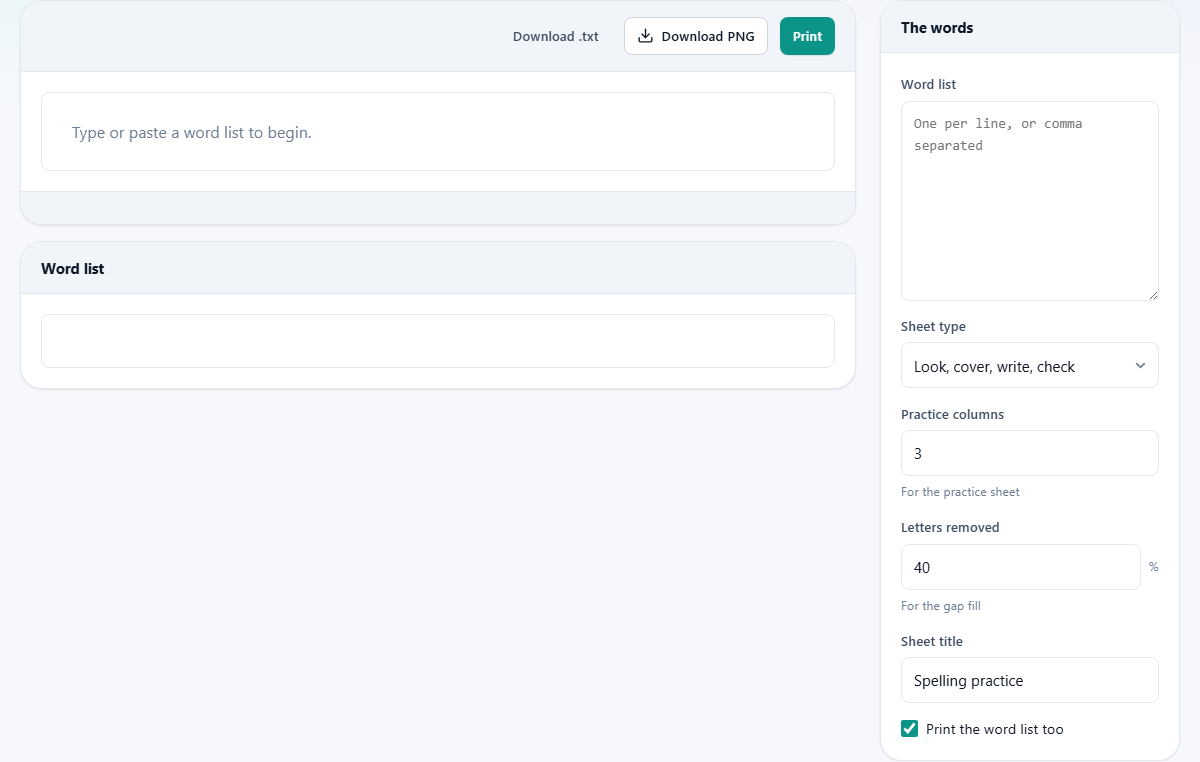Click the Download .txt link
The image size is (1200, 762).
(556, 36)
